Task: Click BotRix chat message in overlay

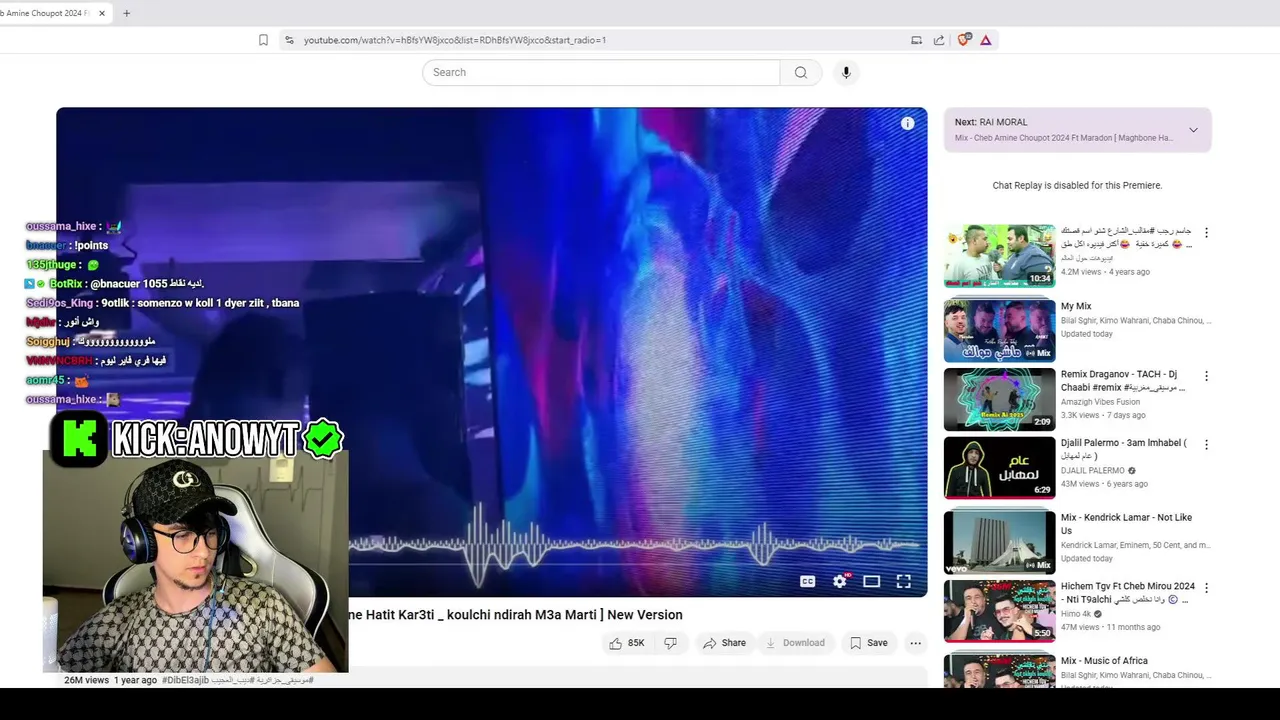Action: point(115,284)
